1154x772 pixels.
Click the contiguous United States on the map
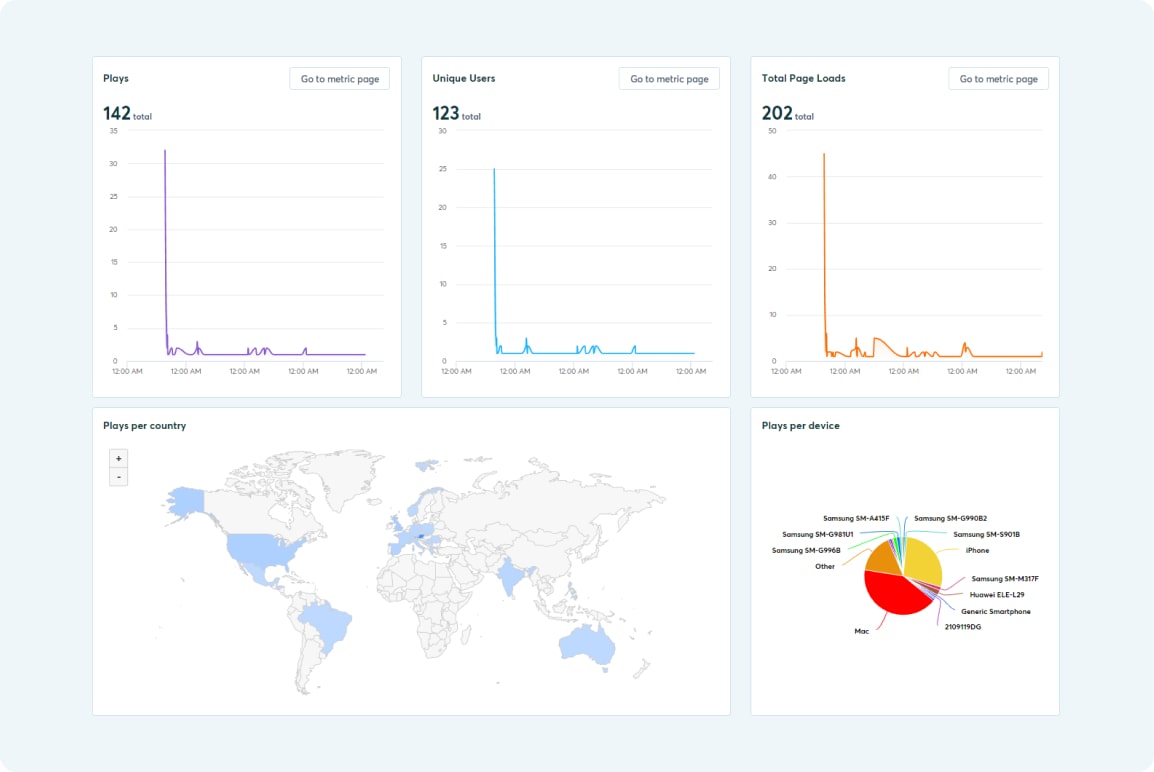coord(263,550)
